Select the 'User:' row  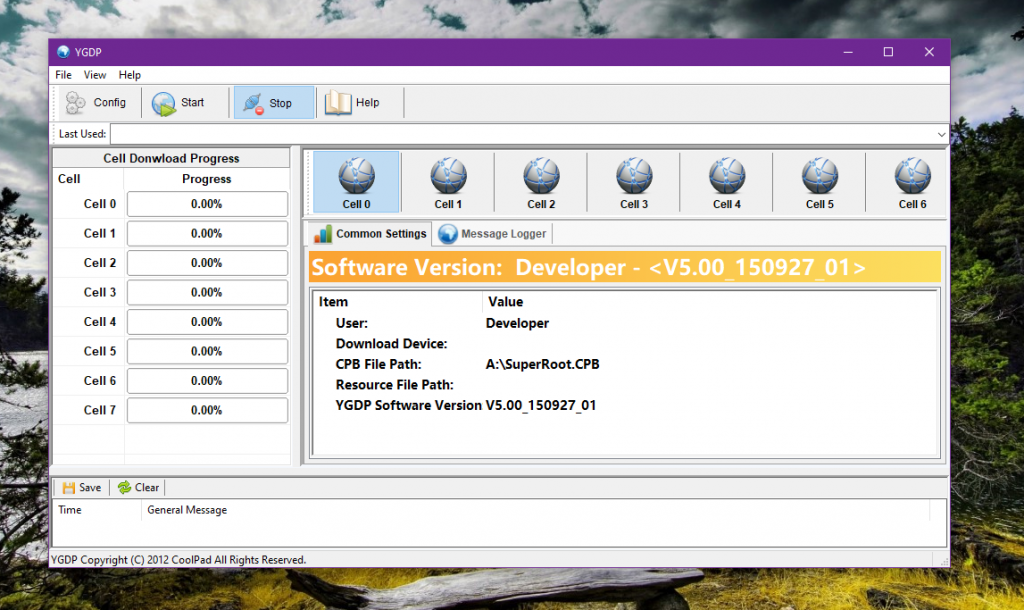click(626, 323)
